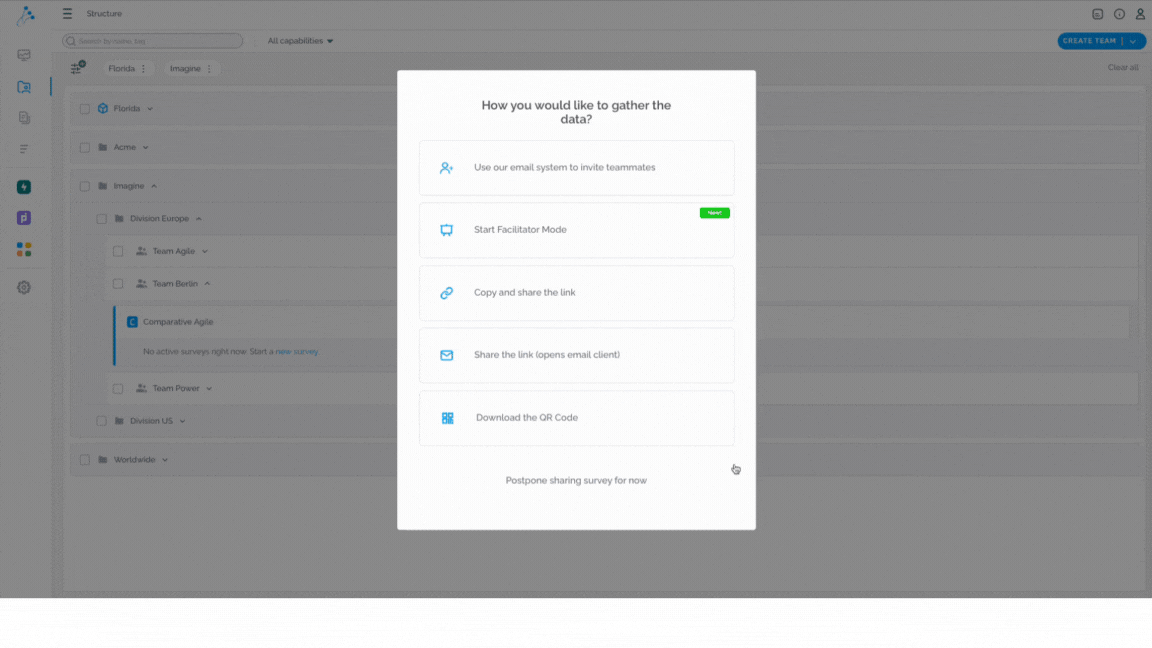Click the user profile icon

pos(1140,13)
